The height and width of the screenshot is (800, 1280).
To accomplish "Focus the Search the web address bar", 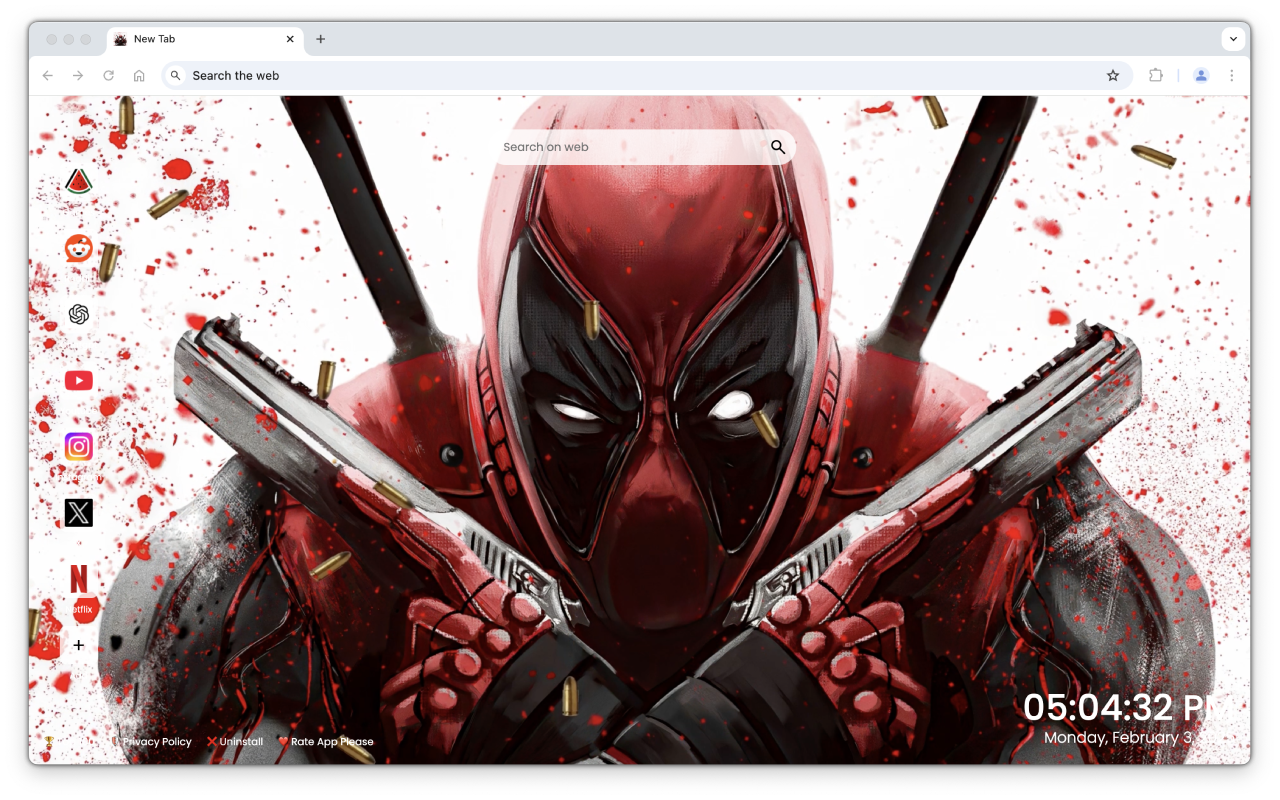I will (x=647, y=76).
